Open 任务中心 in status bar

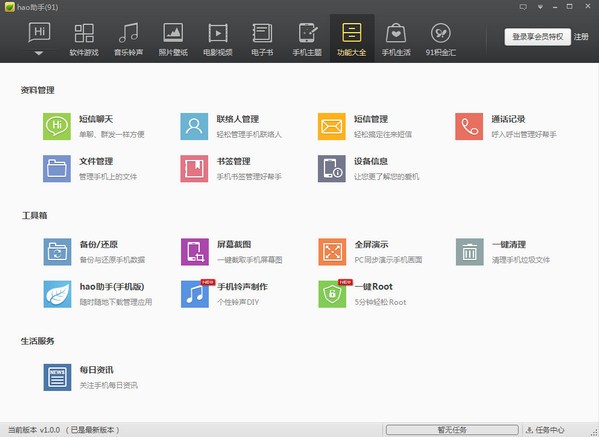pyautogui.click(x=545, y=430)
